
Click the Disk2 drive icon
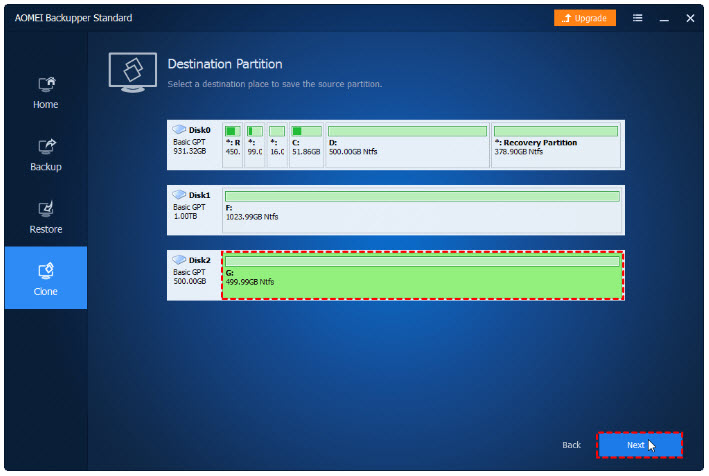coord(180,260)
